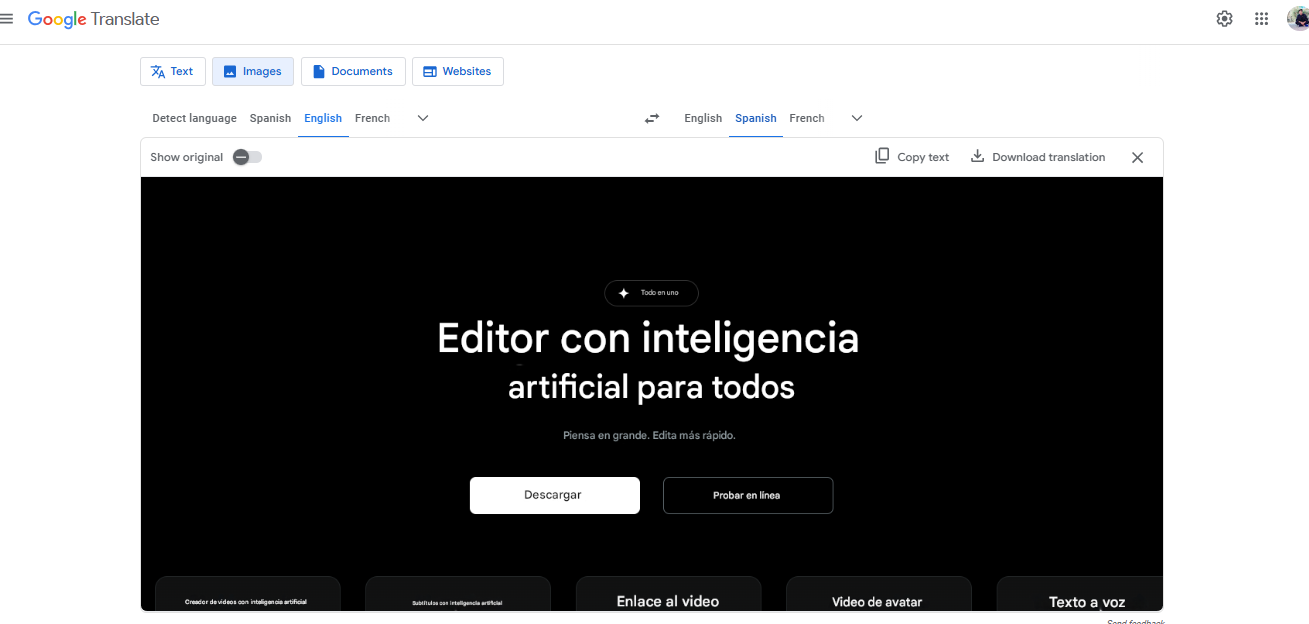Click 'artificial para todos' text
The image size is (1309, 624).
[x=651, y=387]
